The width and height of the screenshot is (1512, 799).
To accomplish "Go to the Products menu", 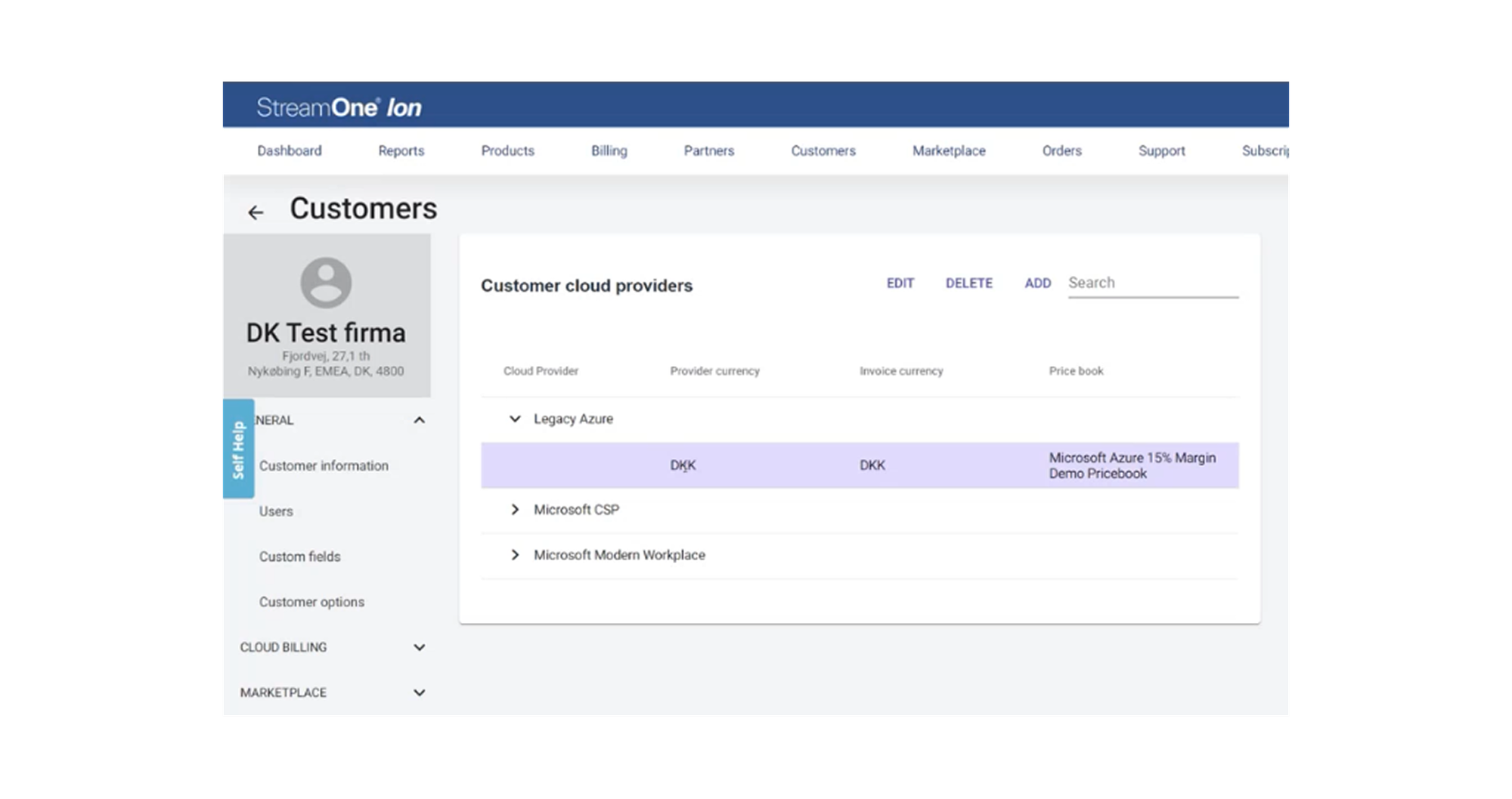I will pyautogui.click(x=508, y=150).
